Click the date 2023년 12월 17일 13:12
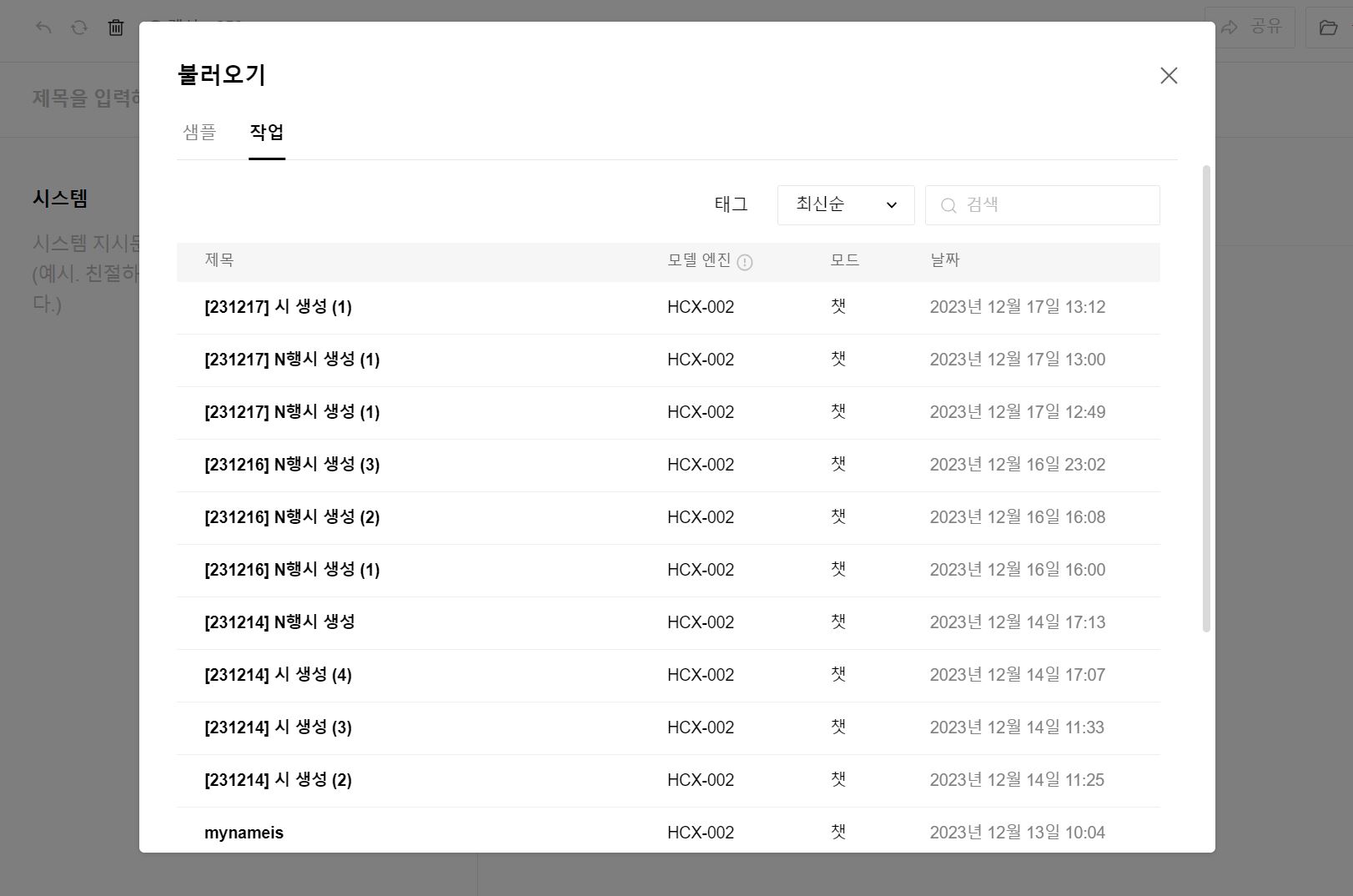Screen dimensions: 1353x896 coord(1018,307)
